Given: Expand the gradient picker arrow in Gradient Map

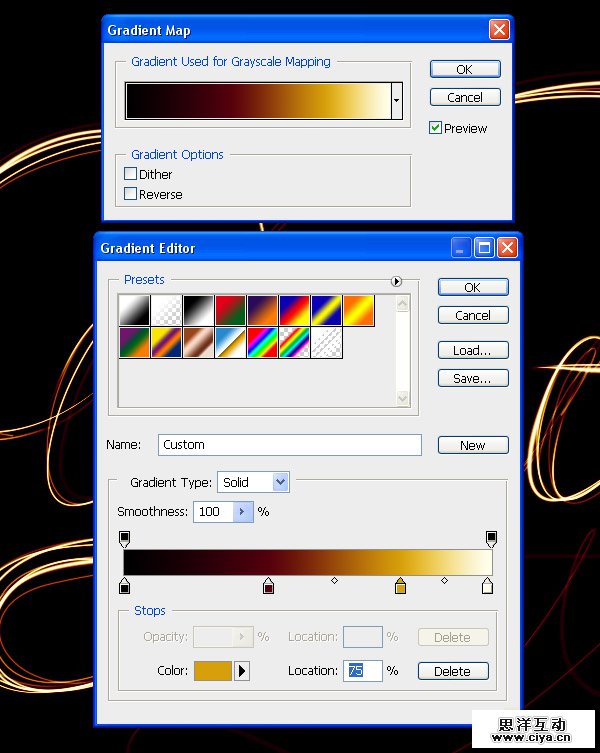Looking at the screenshot, I should [x=397, y=101].
